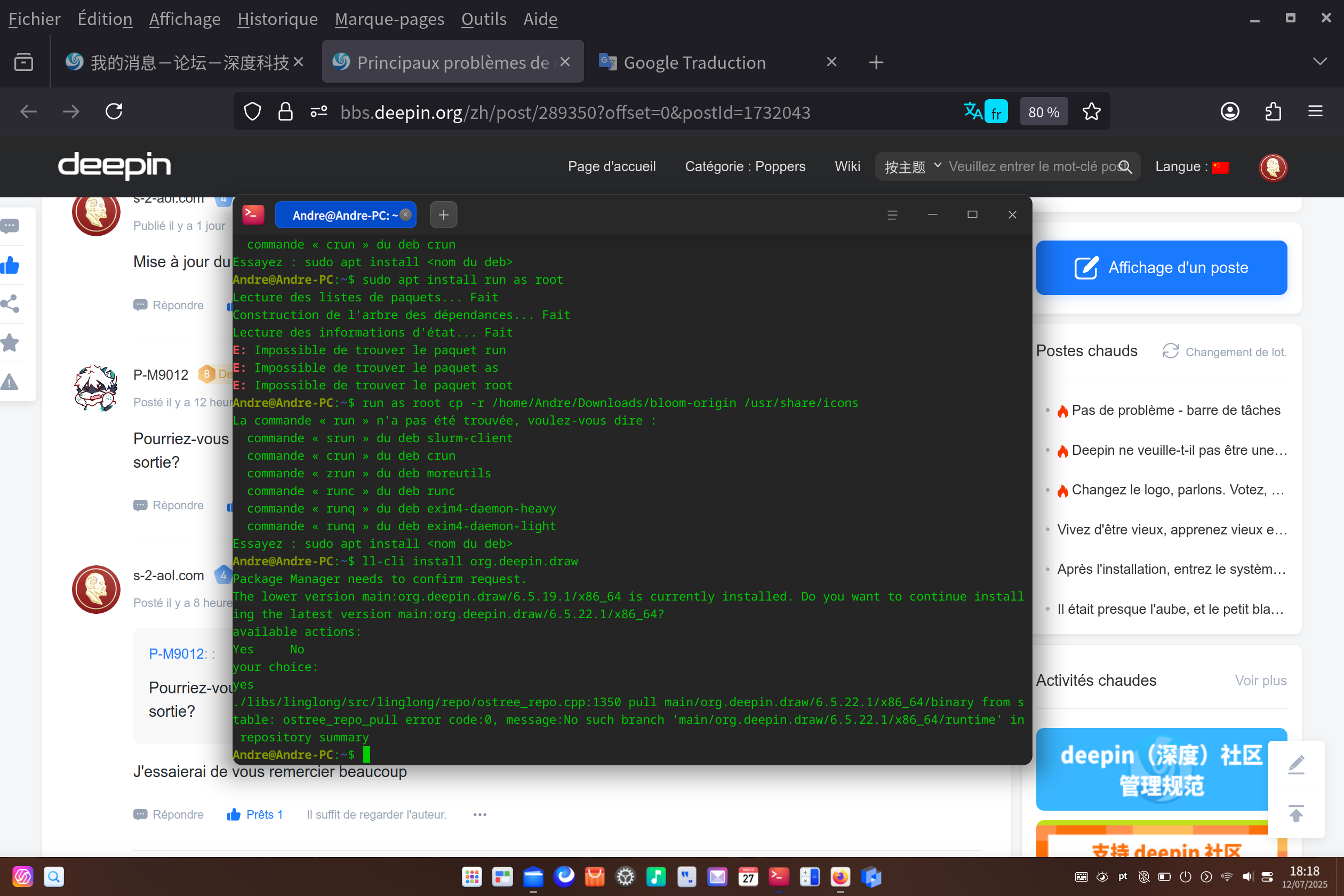Open the terminal menu hamburger icon
The height and width of the screenshot is (896, 1344).
click(x=892, y=215)
